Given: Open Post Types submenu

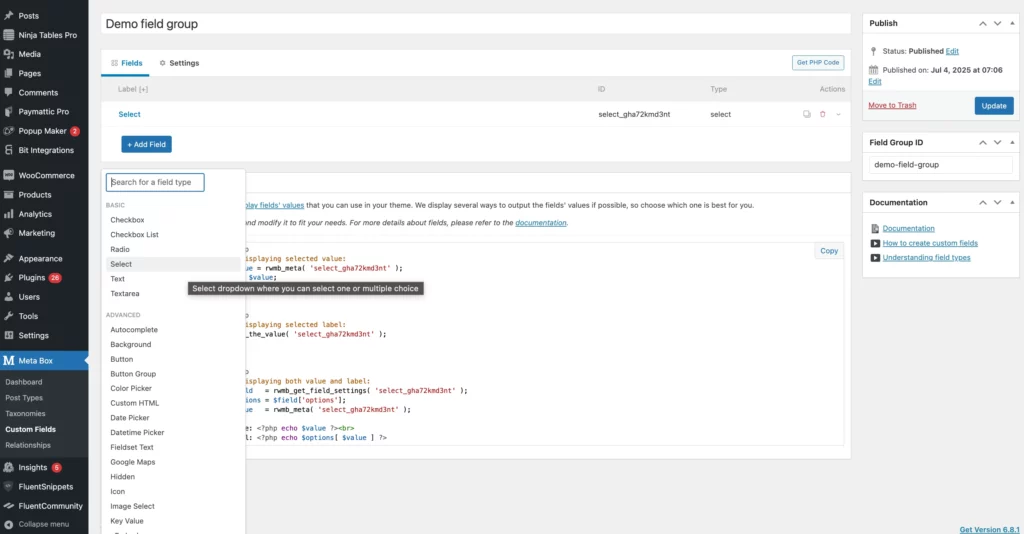Looking at the screenshot, I should (x=24, y=398).
